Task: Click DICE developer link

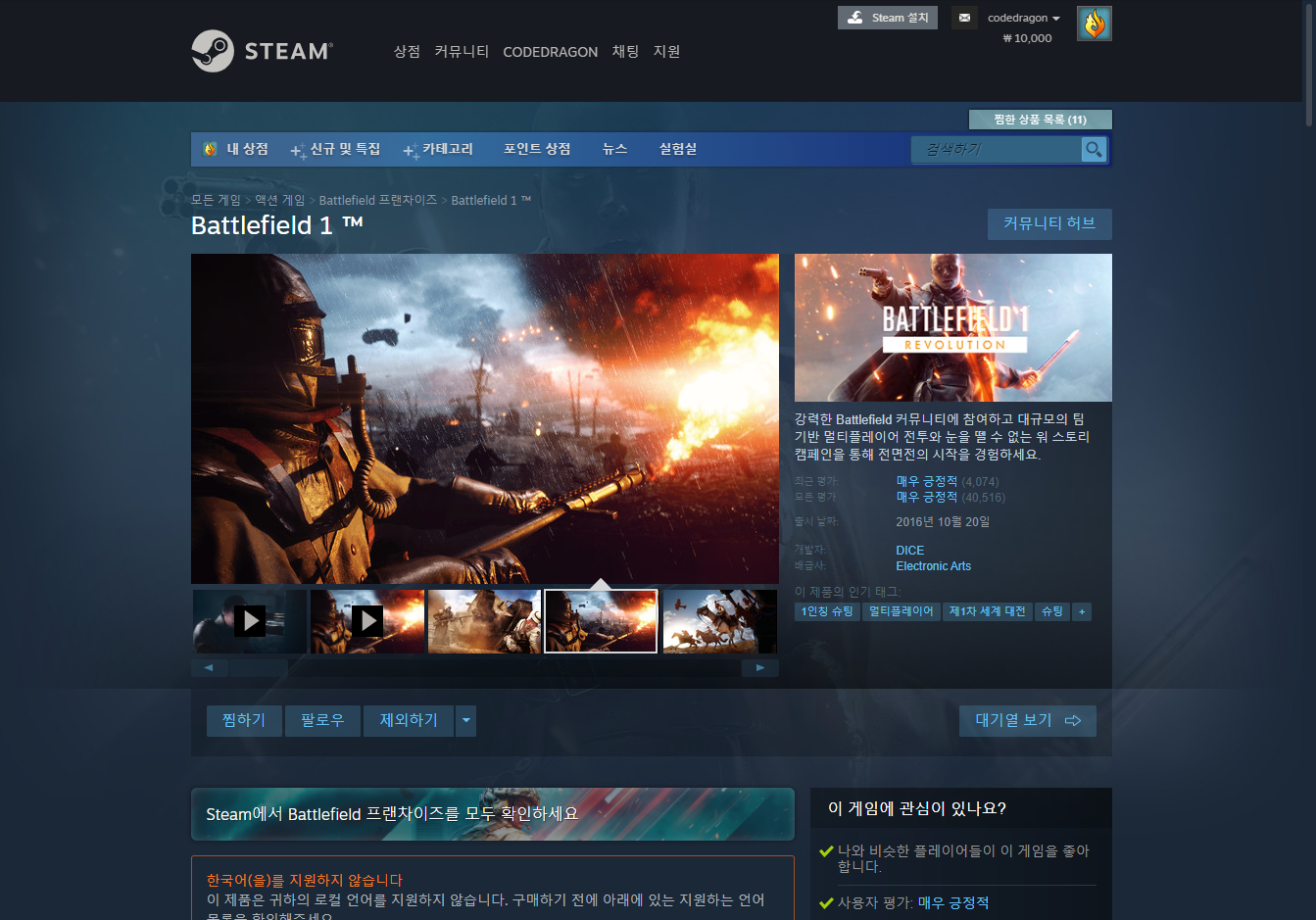Action: point(909,551)
